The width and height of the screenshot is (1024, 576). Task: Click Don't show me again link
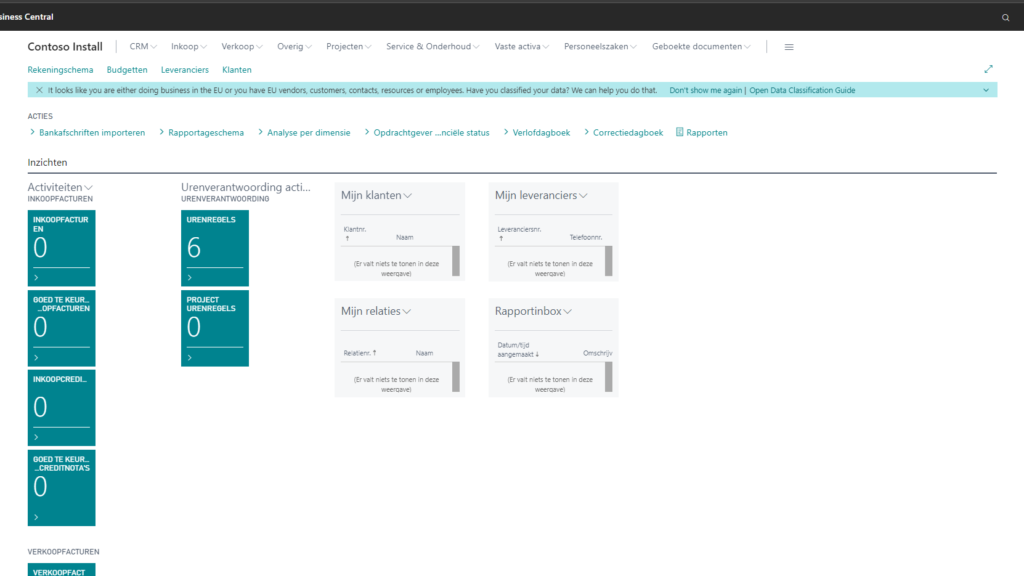tap(706, 90)
